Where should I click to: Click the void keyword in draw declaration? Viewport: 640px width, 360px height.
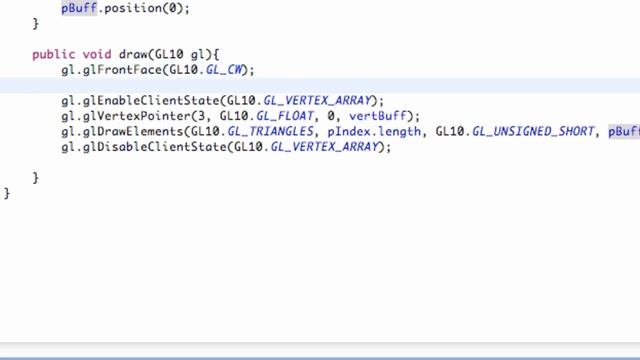(x=97, y=54)
